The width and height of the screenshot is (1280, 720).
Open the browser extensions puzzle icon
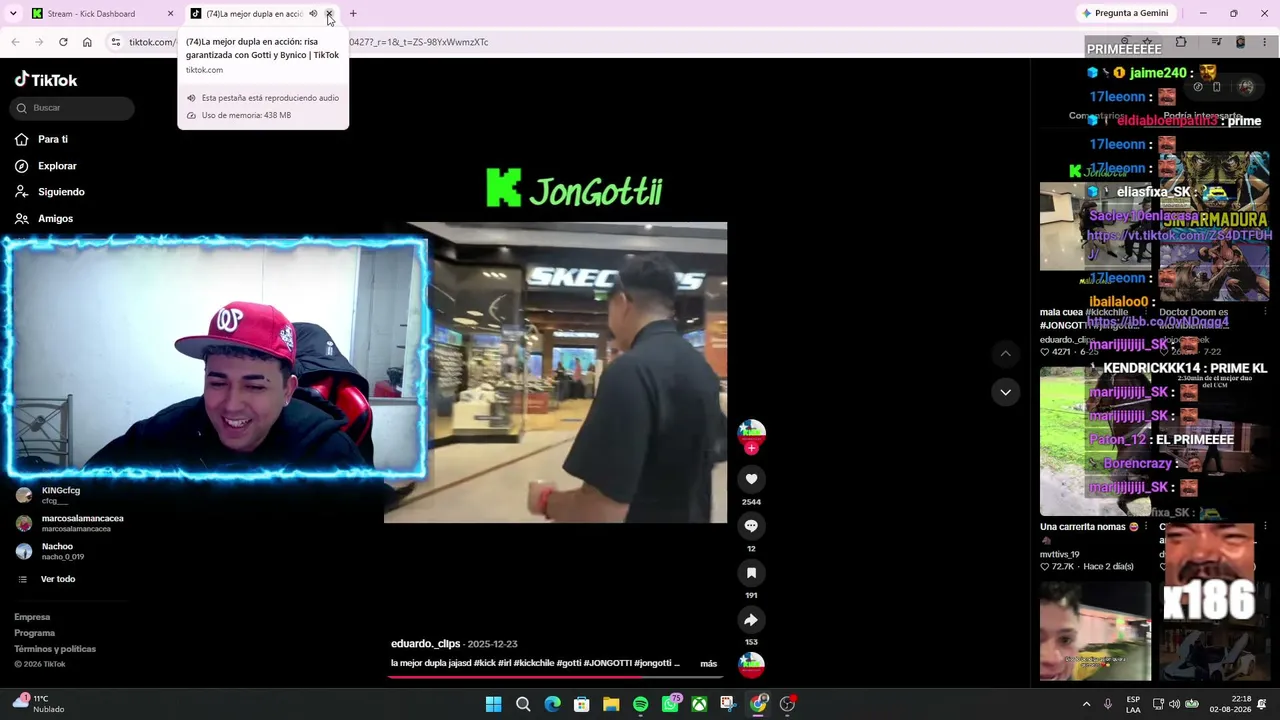tap(1181, 42)
